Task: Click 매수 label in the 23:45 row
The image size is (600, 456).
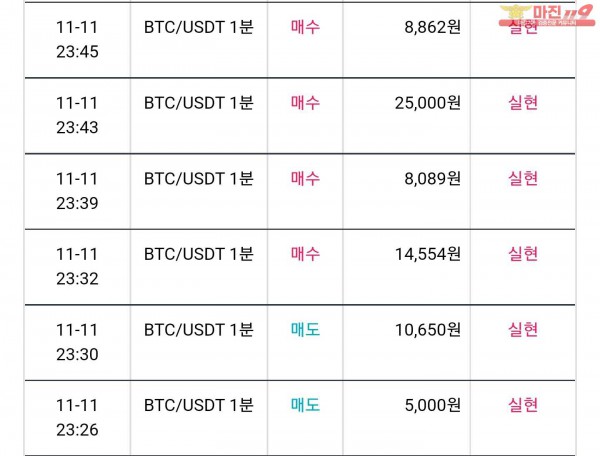Action: (305, 27)
